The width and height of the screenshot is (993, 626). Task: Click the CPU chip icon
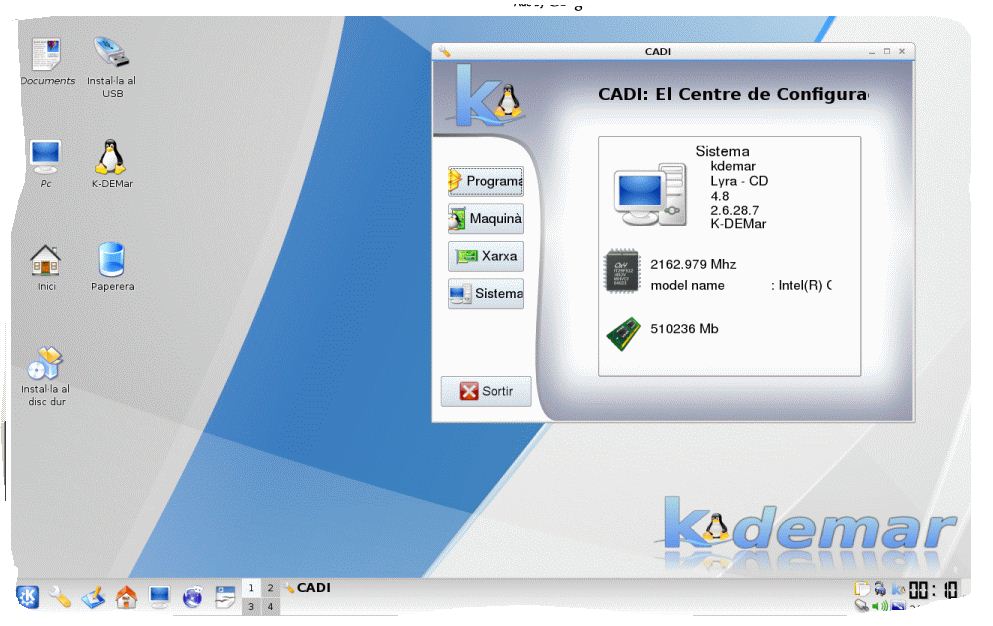coord(622,271)
